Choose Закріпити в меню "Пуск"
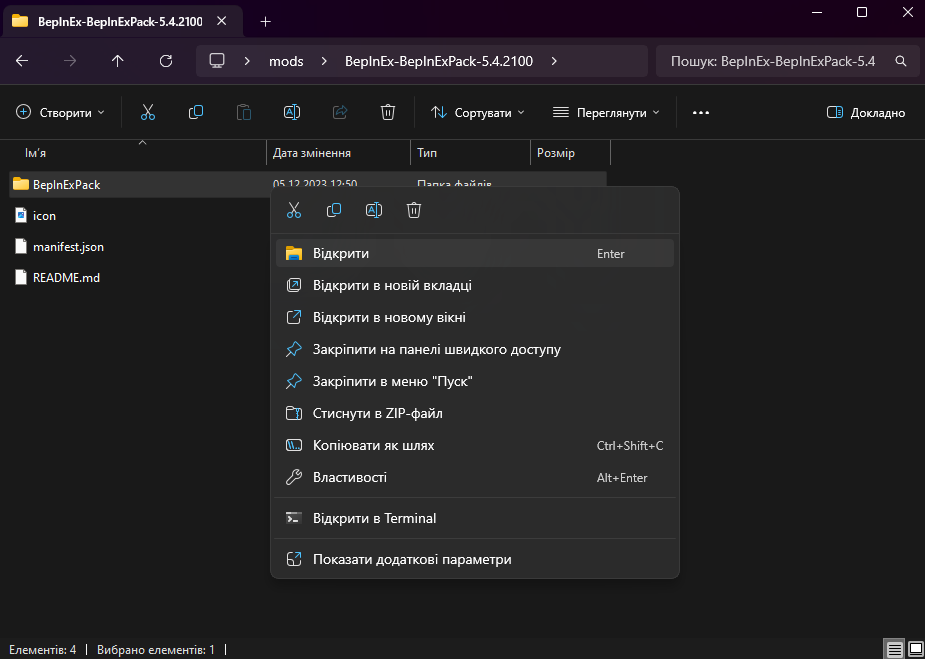This screenshot has width=925, height=659. pyautogui.click(x=475, y=381)
